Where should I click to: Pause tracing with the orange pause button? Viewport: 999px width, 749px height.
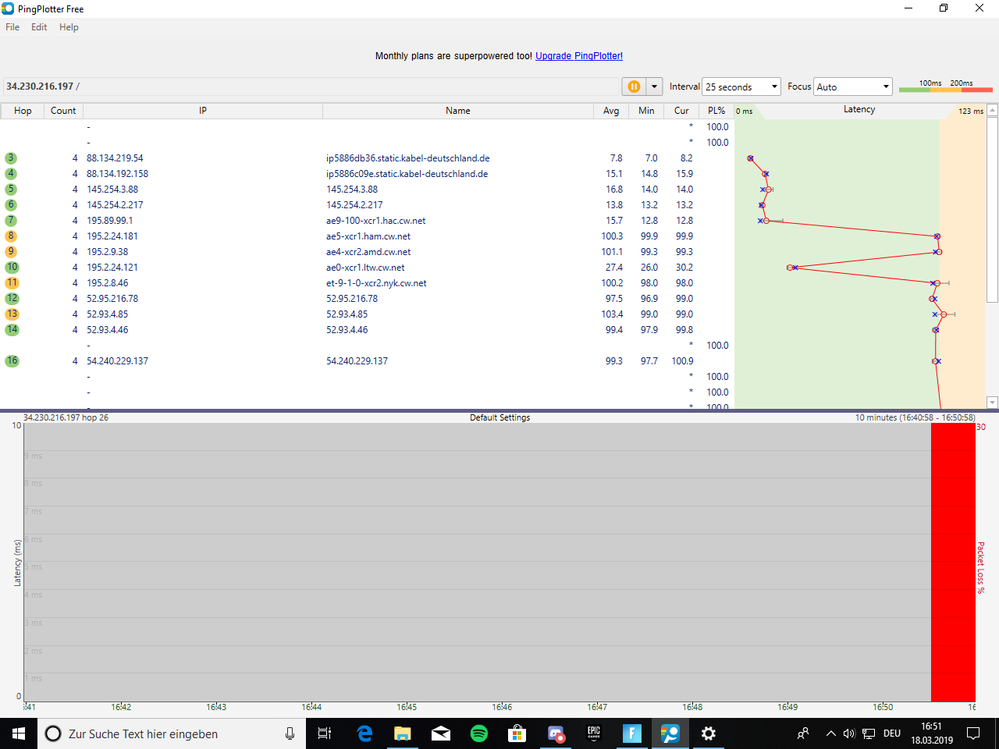pos(634,87)
